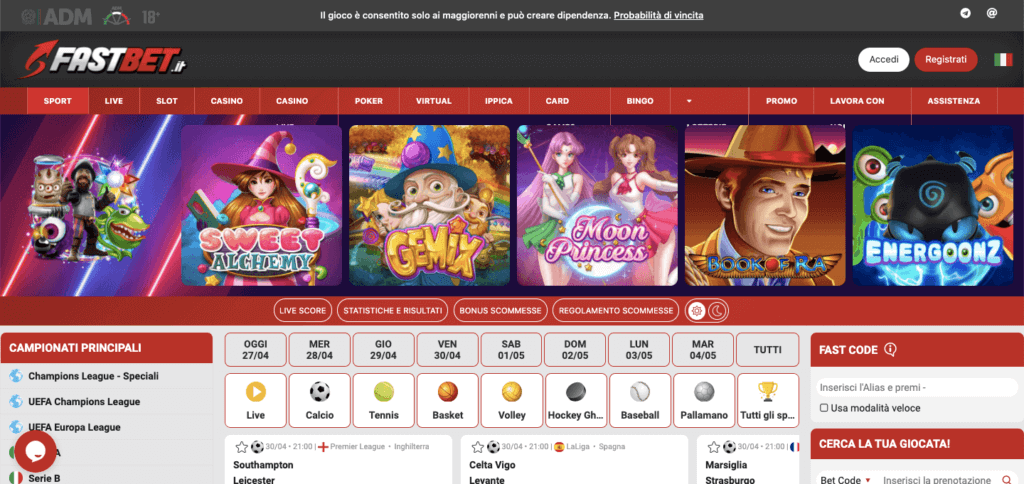The height and width of the screenshot is (484, 1024).
Task: Favorite the Celta Vigo Levante match star
Action: (478, 447)
